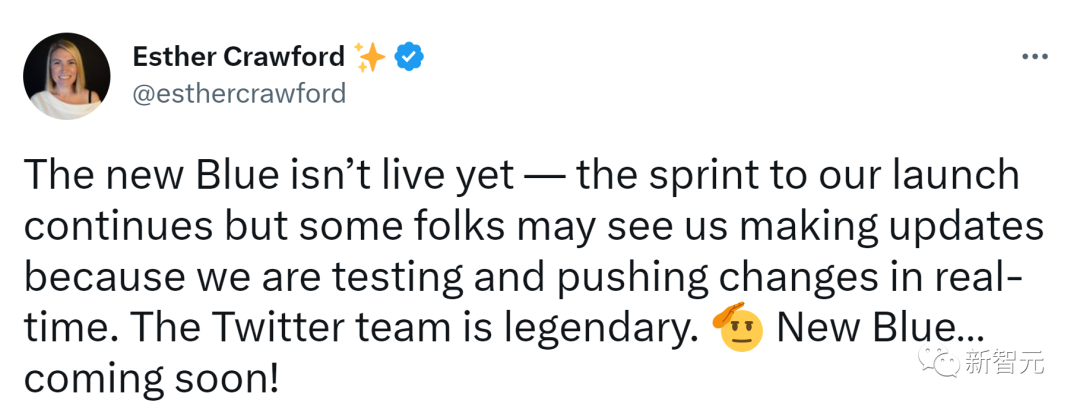Open the @esthercrawford handle link

[239, 93]
